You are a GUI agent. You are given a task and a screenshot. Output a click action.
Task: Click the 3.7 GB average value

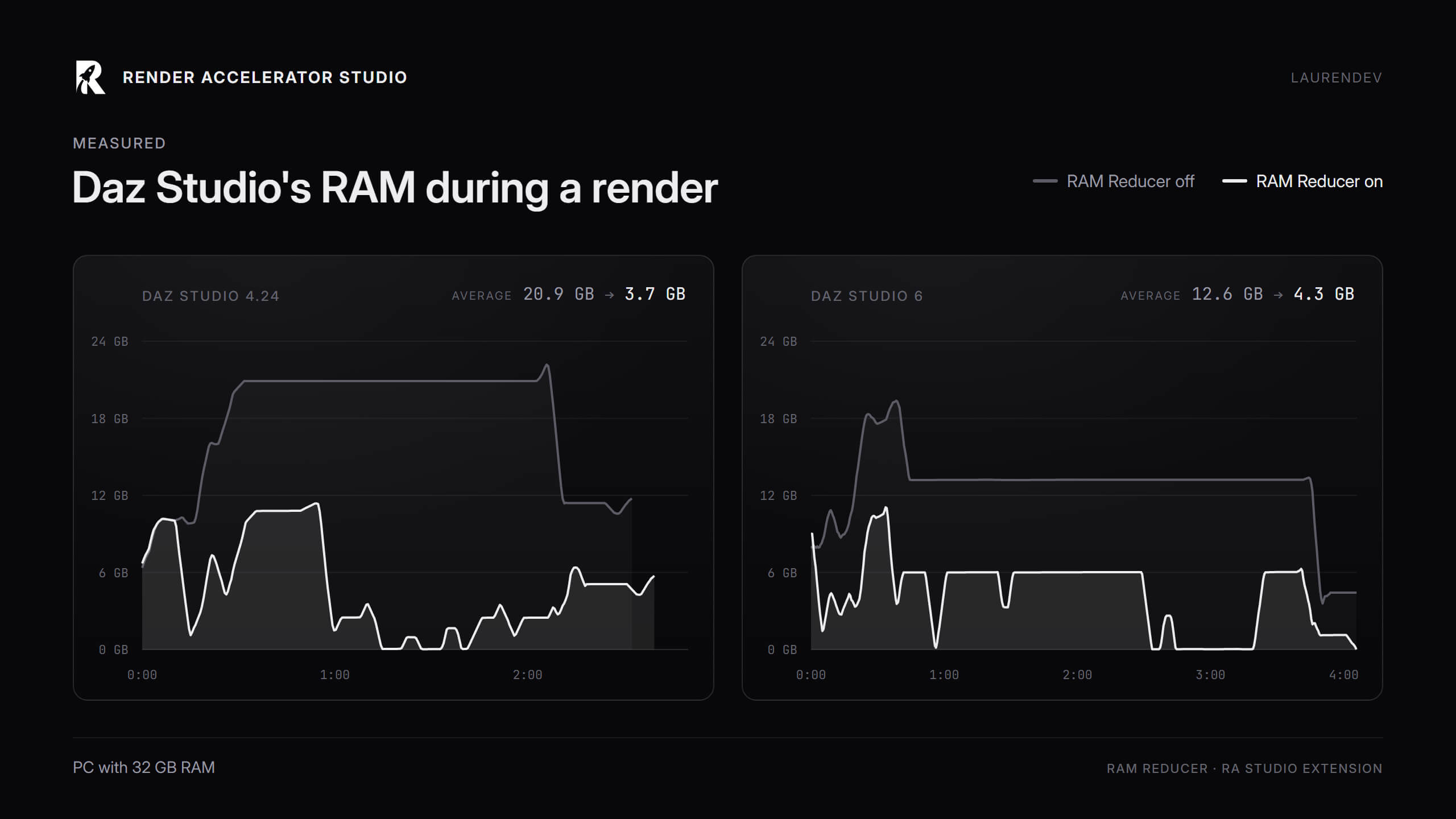tap(655, 294)
